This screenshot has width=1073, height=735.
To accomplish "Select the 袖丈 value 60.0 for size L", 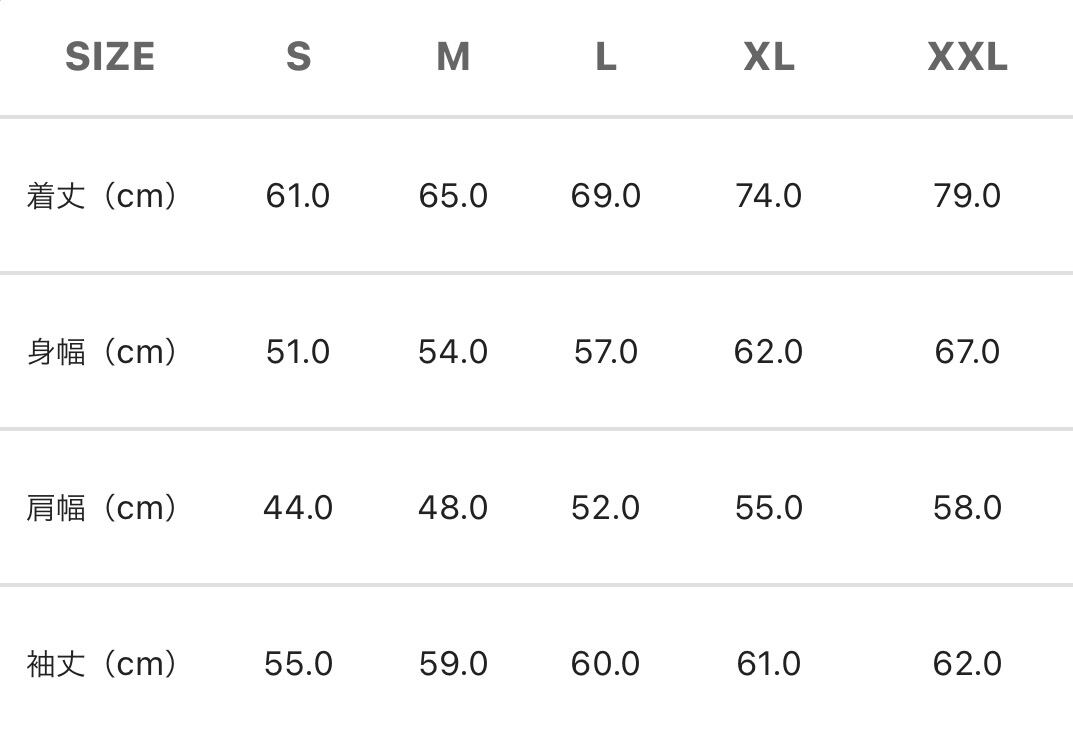I will 606,664.
